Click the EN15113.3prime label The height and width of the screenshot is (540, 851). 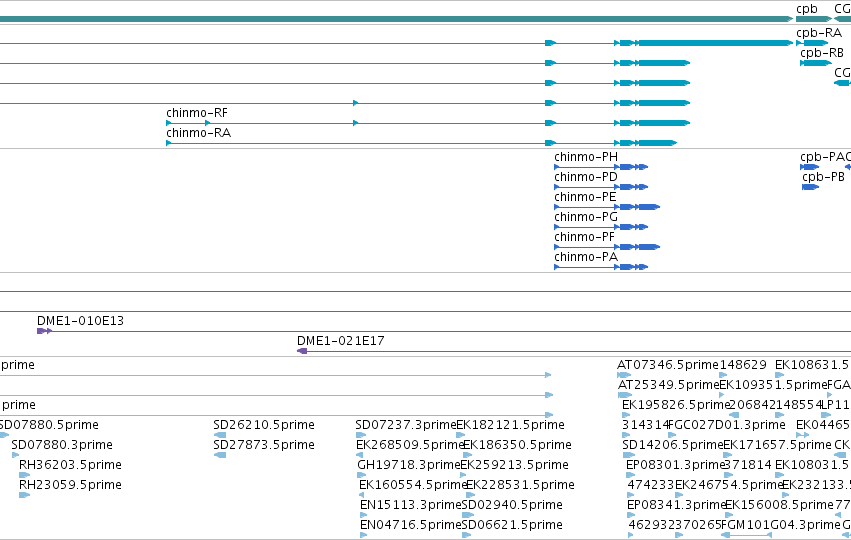(x=410, y=505)
